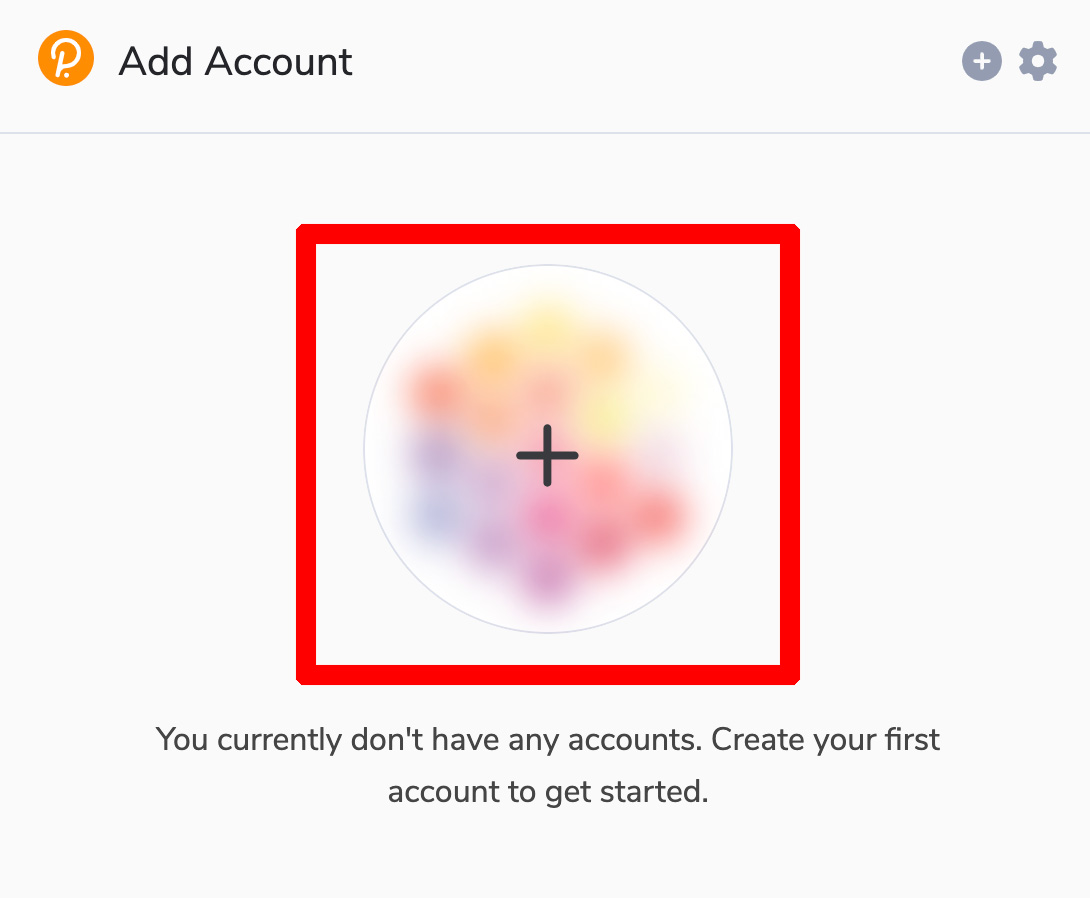Open the account creation menu from header plus
Screen dimensions: 1090x898
pos(982,61)
